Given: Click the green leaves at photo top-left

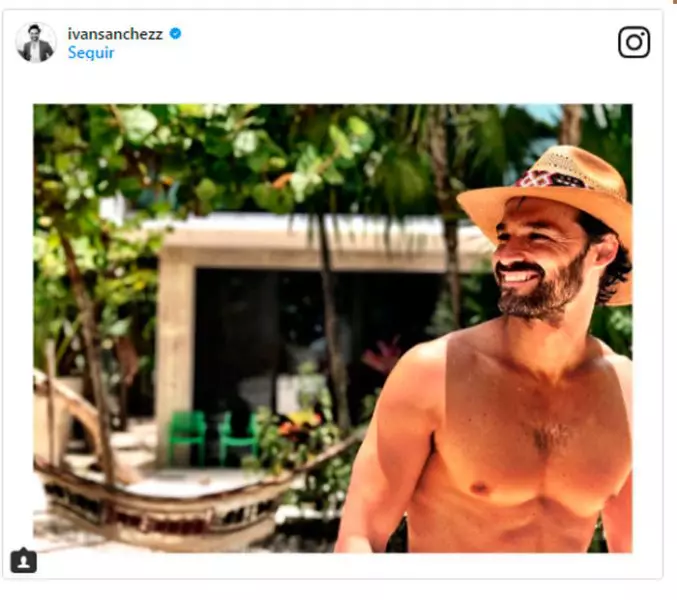Looking at the screenshot, I should click(x=90, y=150).
